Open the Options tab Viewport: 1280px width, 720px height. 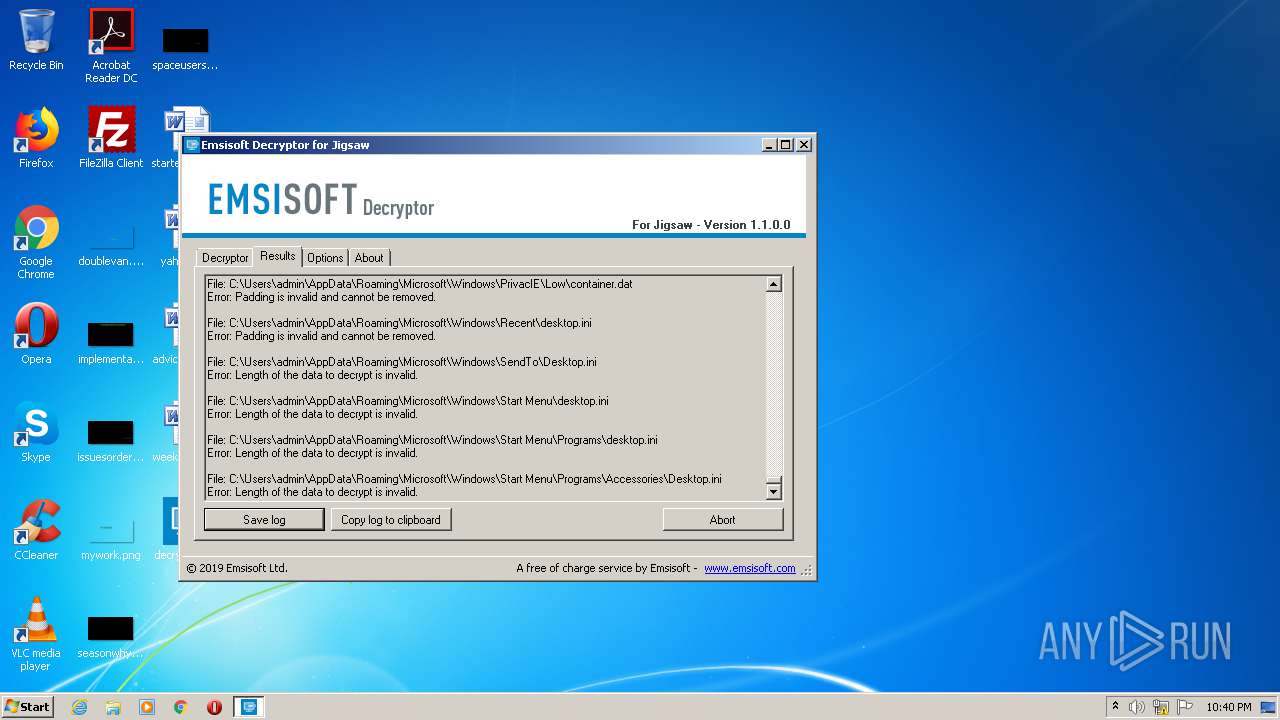[325, 258]
